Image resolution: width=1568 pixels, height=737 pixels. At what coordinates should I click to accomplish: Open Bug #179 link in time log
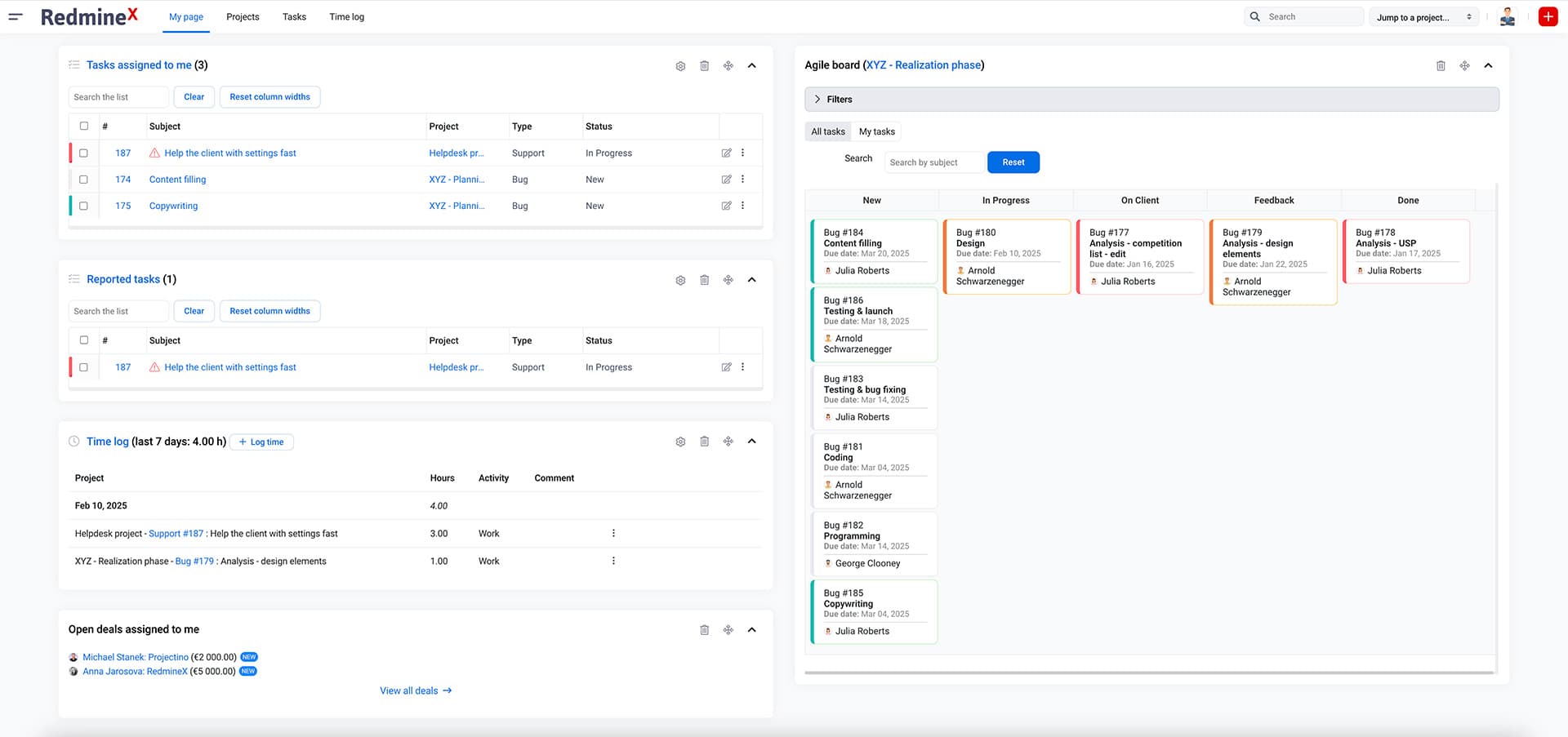tap(194, 562)
